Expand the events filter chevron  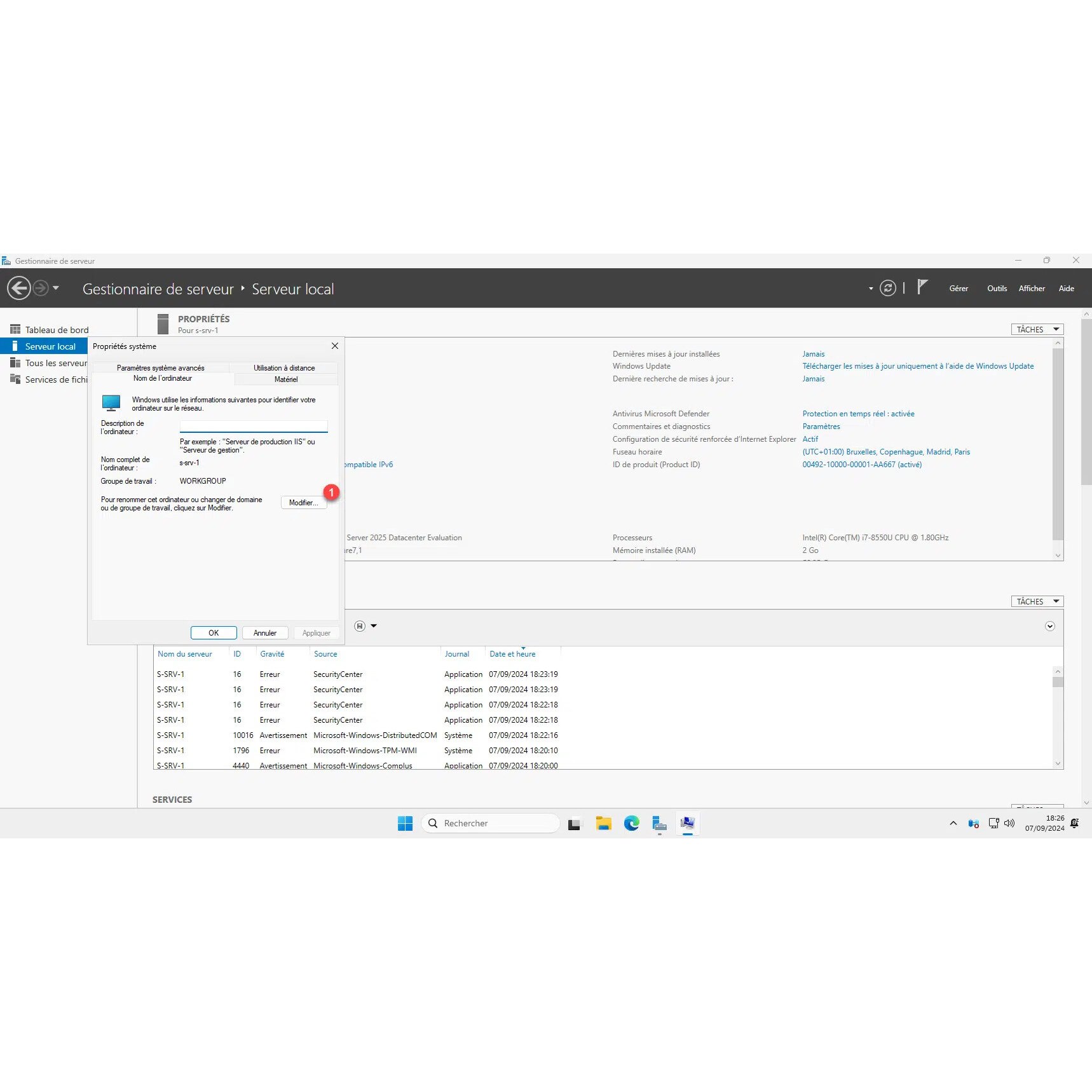(1049, 626)
